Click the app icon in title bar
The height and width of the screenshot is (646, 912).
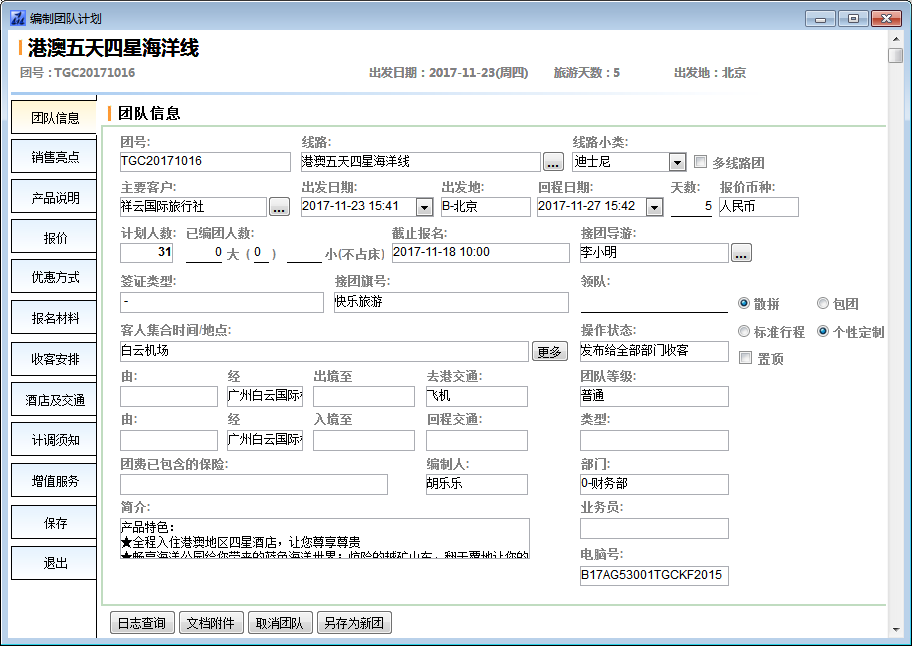pos(18,18)
